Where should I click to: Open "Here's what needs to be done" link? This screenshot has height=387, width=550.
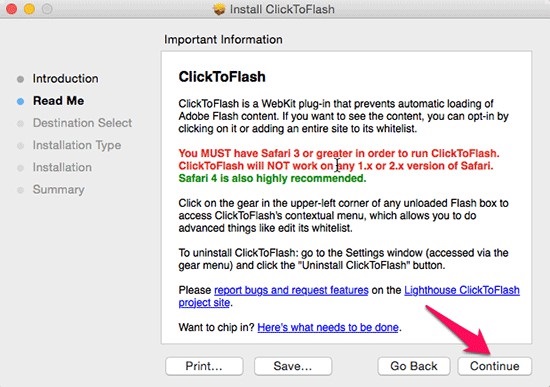(328, 327)
